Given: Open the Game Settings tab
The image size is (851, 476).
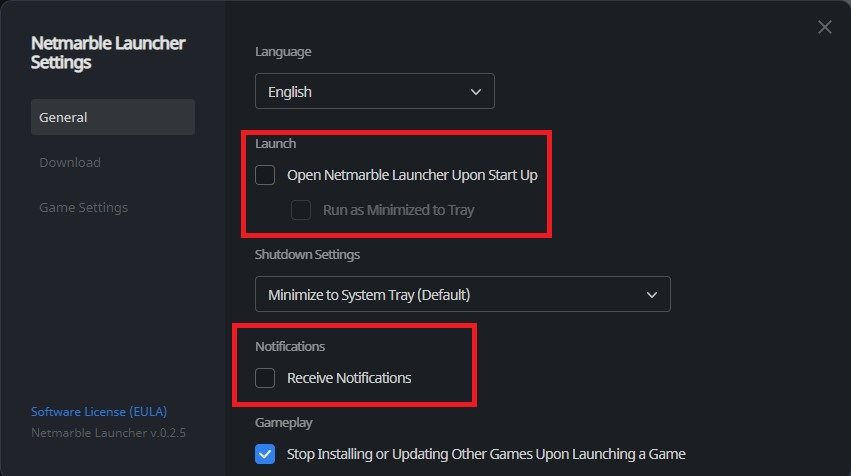Looking at the screenshot, I should 84,207.
